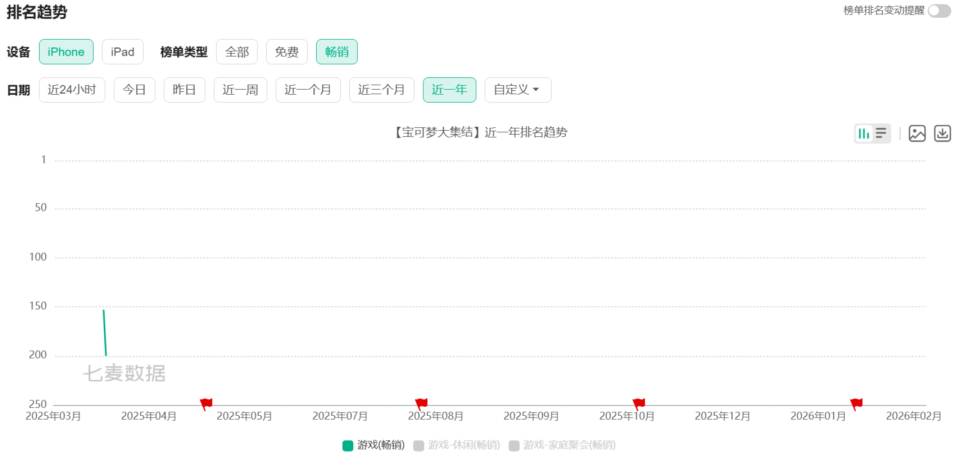Click the red flag near 2025年04月
The height and width of the screenshot is (466, 960).
coord(206,404)
